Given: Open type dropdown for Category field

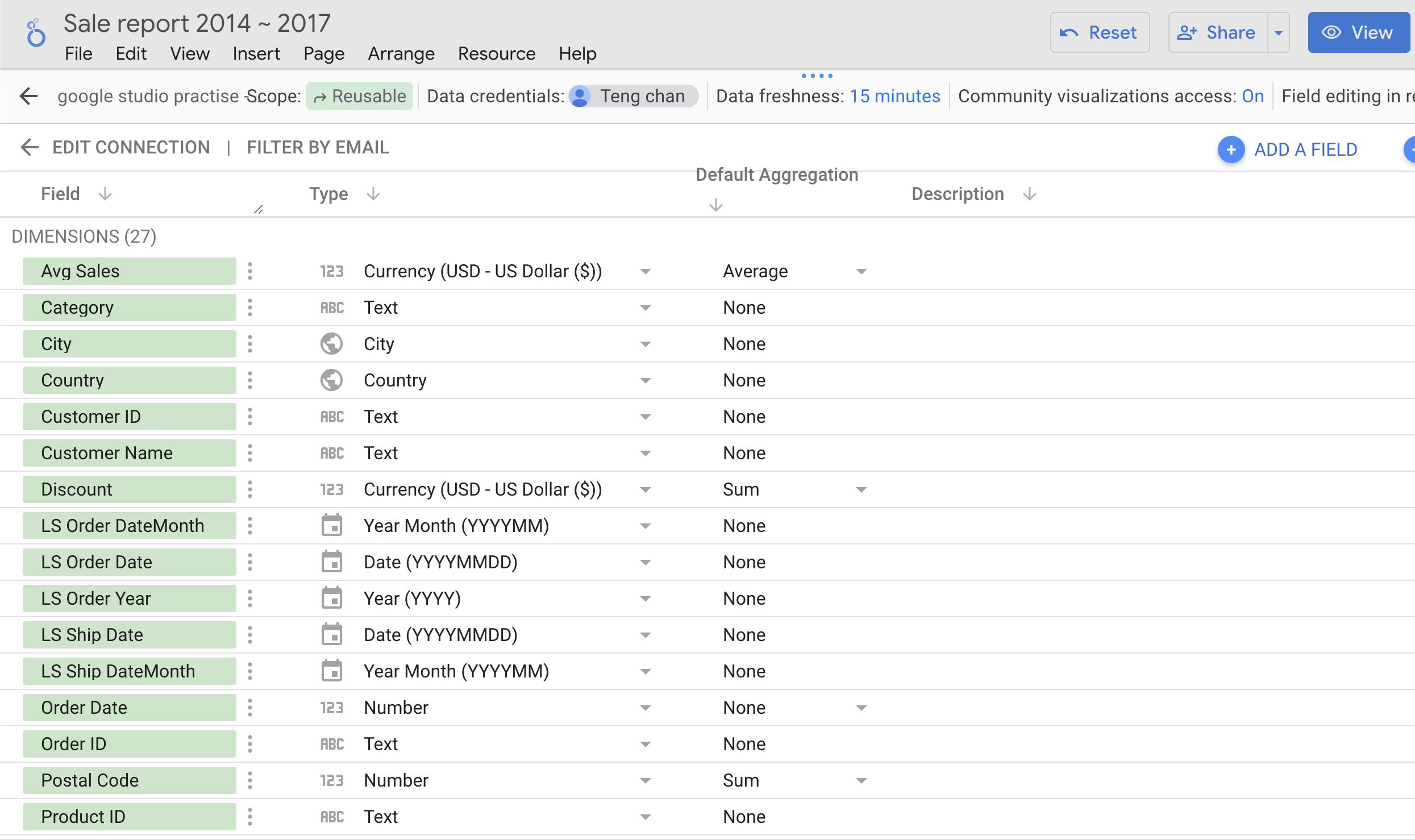Looking at the screenshot, I should coord(645,307).
